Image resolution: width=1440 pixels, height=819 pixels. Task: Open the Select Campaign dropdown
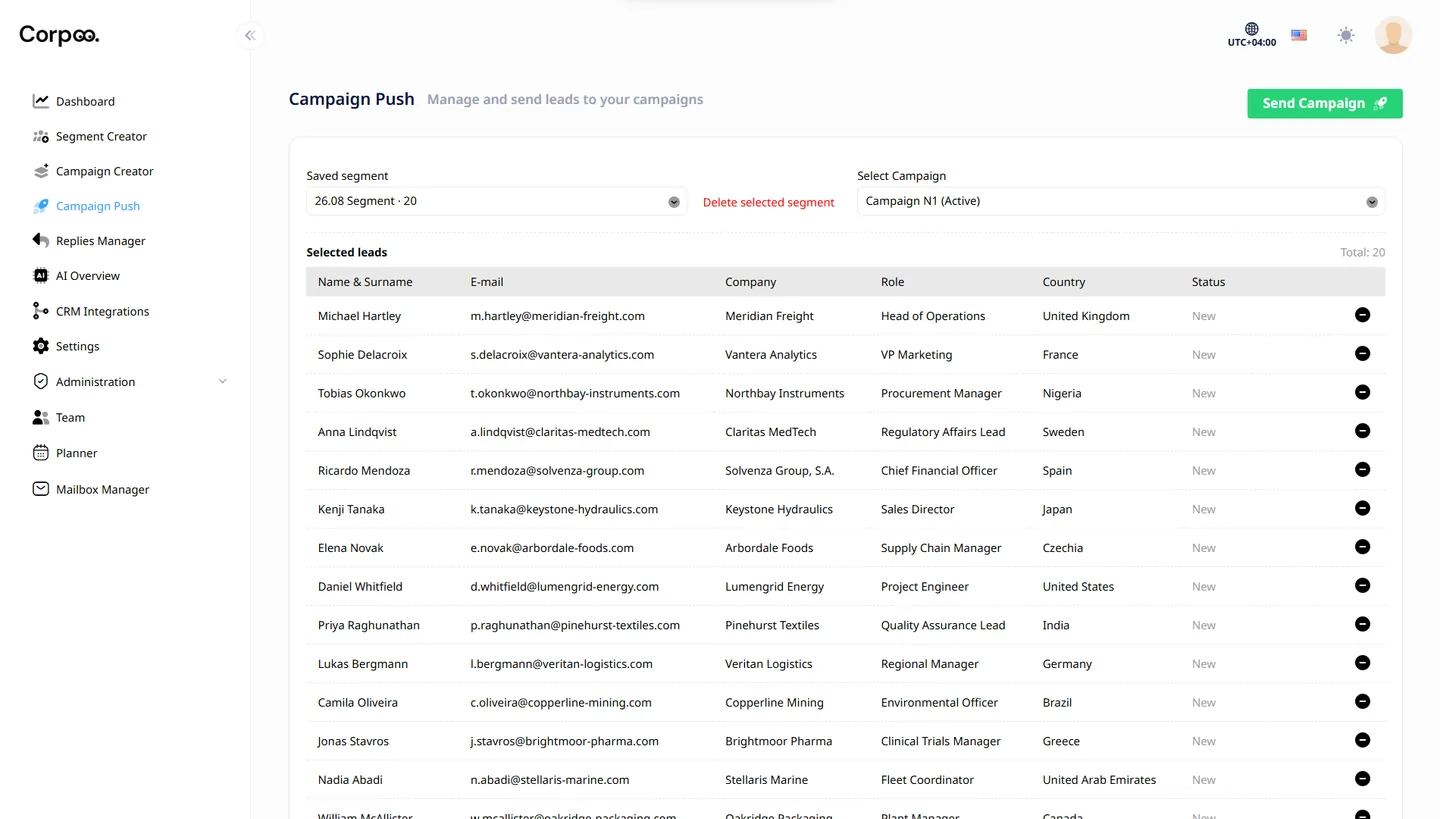click(1121, 201)
